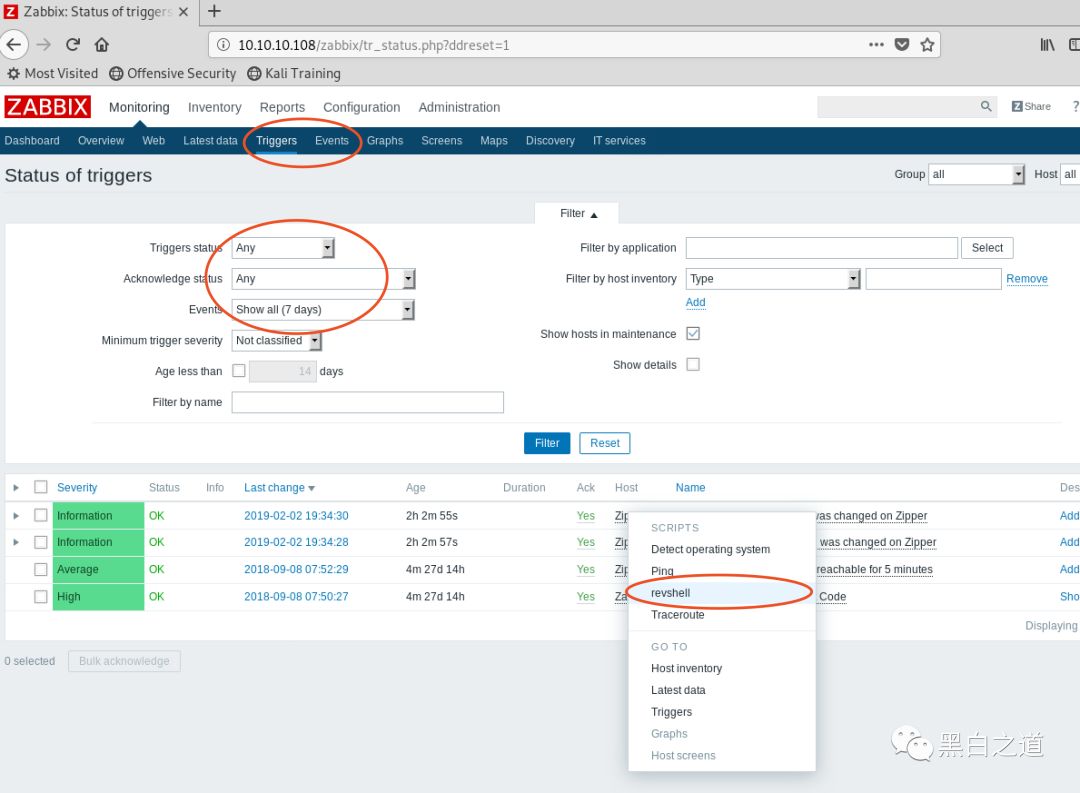Bookmark this page with the star icon
The image size is (1080, 793).
click(x=927, y=44)
